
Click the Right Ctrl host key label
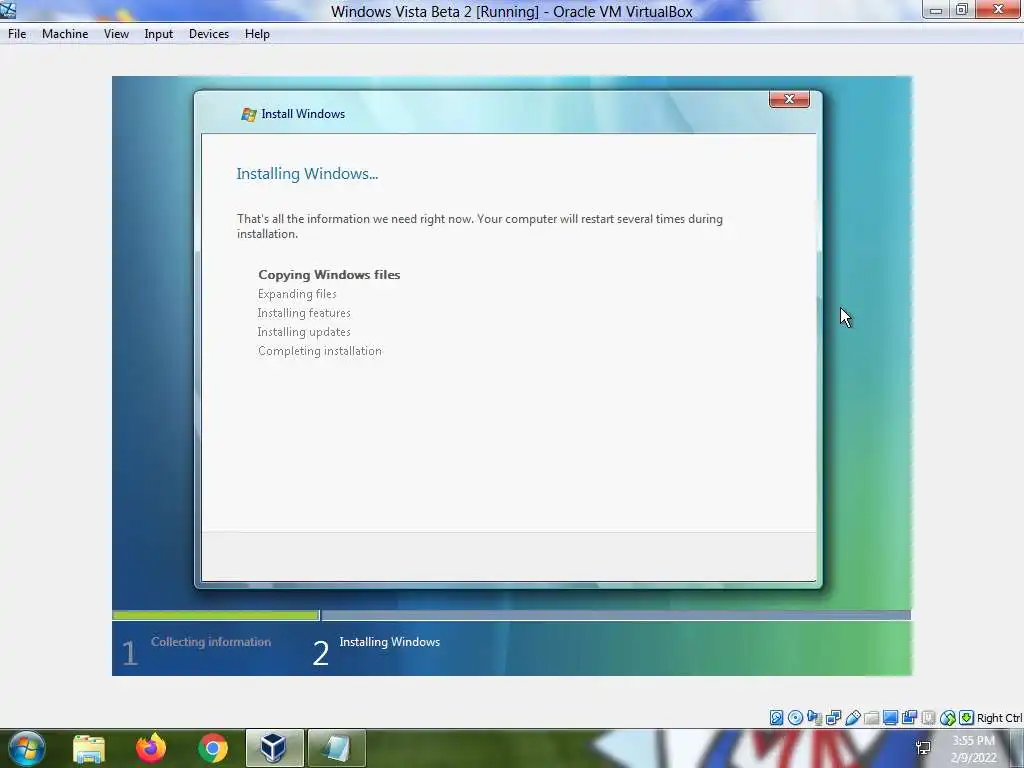point(1000,718)
